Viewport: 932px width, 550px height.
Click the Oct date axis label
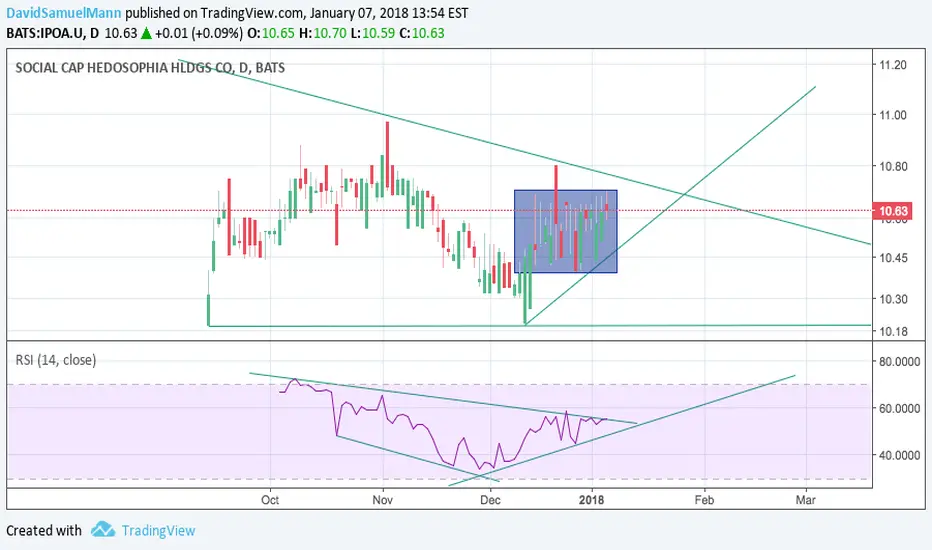[x=270, y=500]
